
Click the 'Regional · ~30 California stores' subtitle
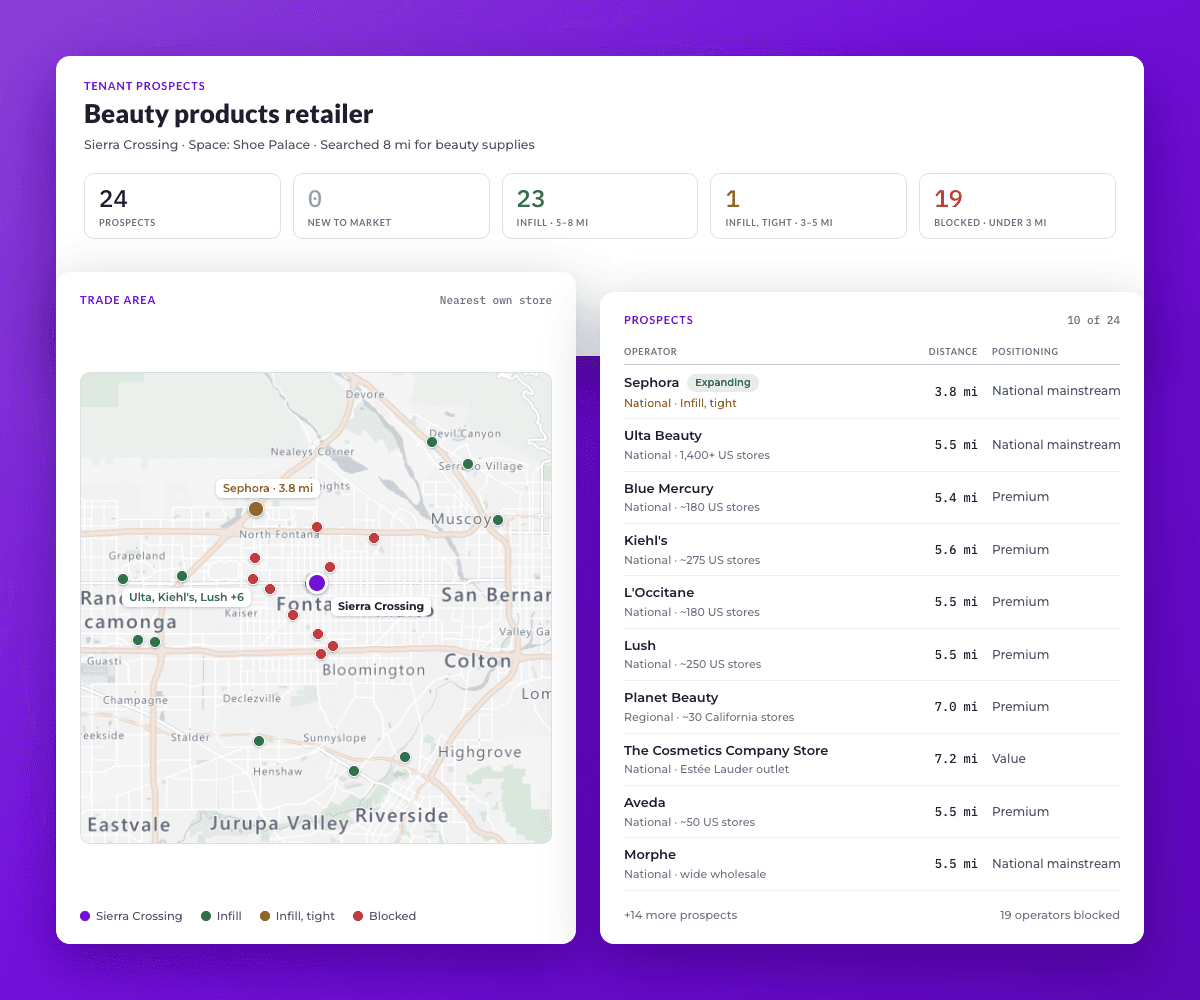click(x=709, y=717)
